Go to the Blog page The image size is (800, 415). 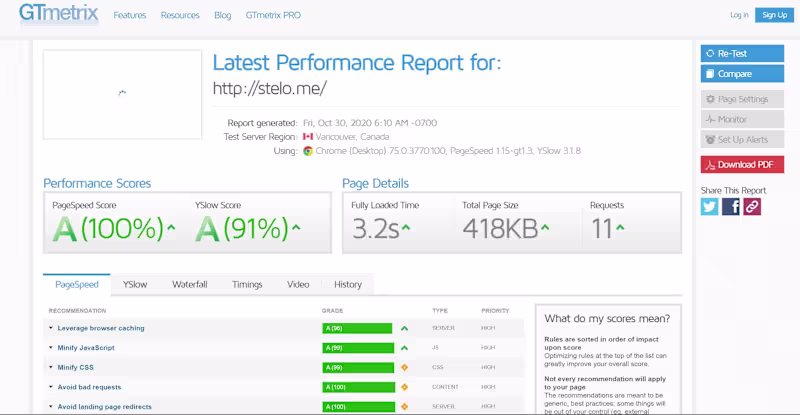pyautogui.click(x=222, y=15)
